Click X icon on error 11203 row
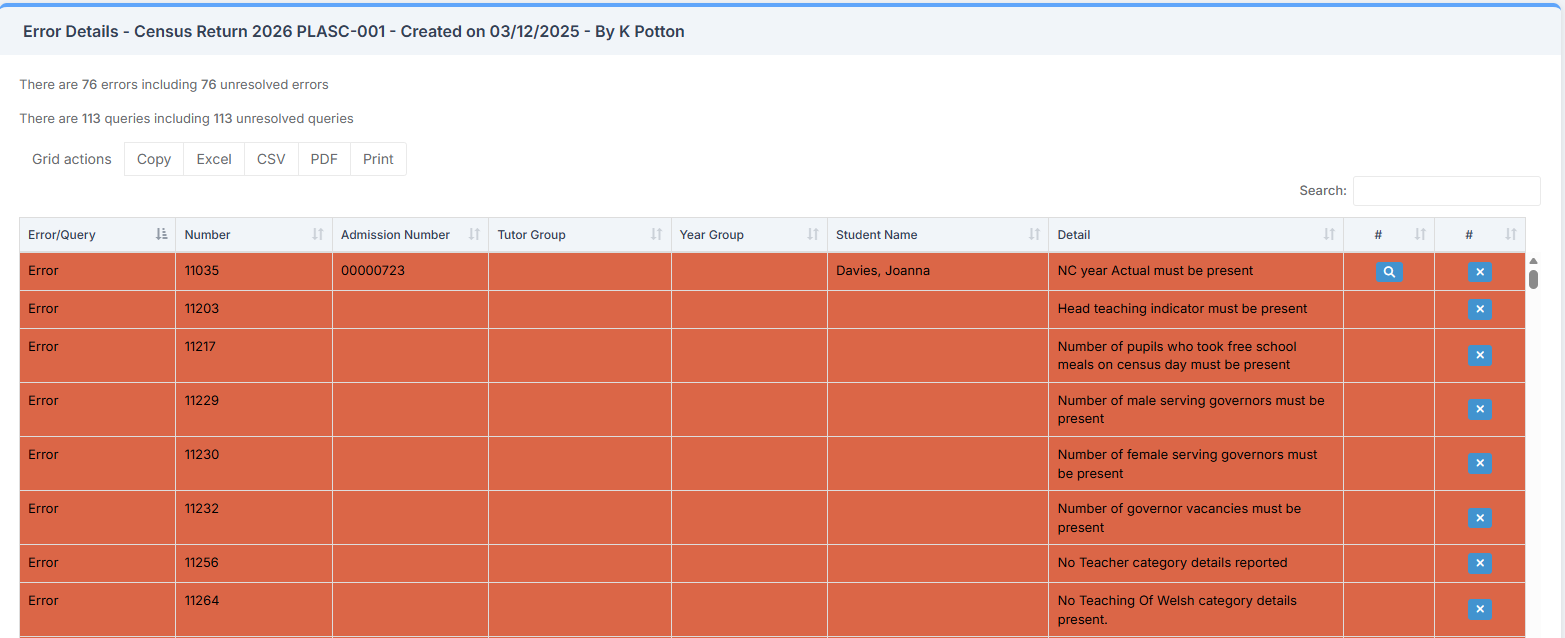The width and height of the screenshot is (1565, 638). pos(1479,309)
